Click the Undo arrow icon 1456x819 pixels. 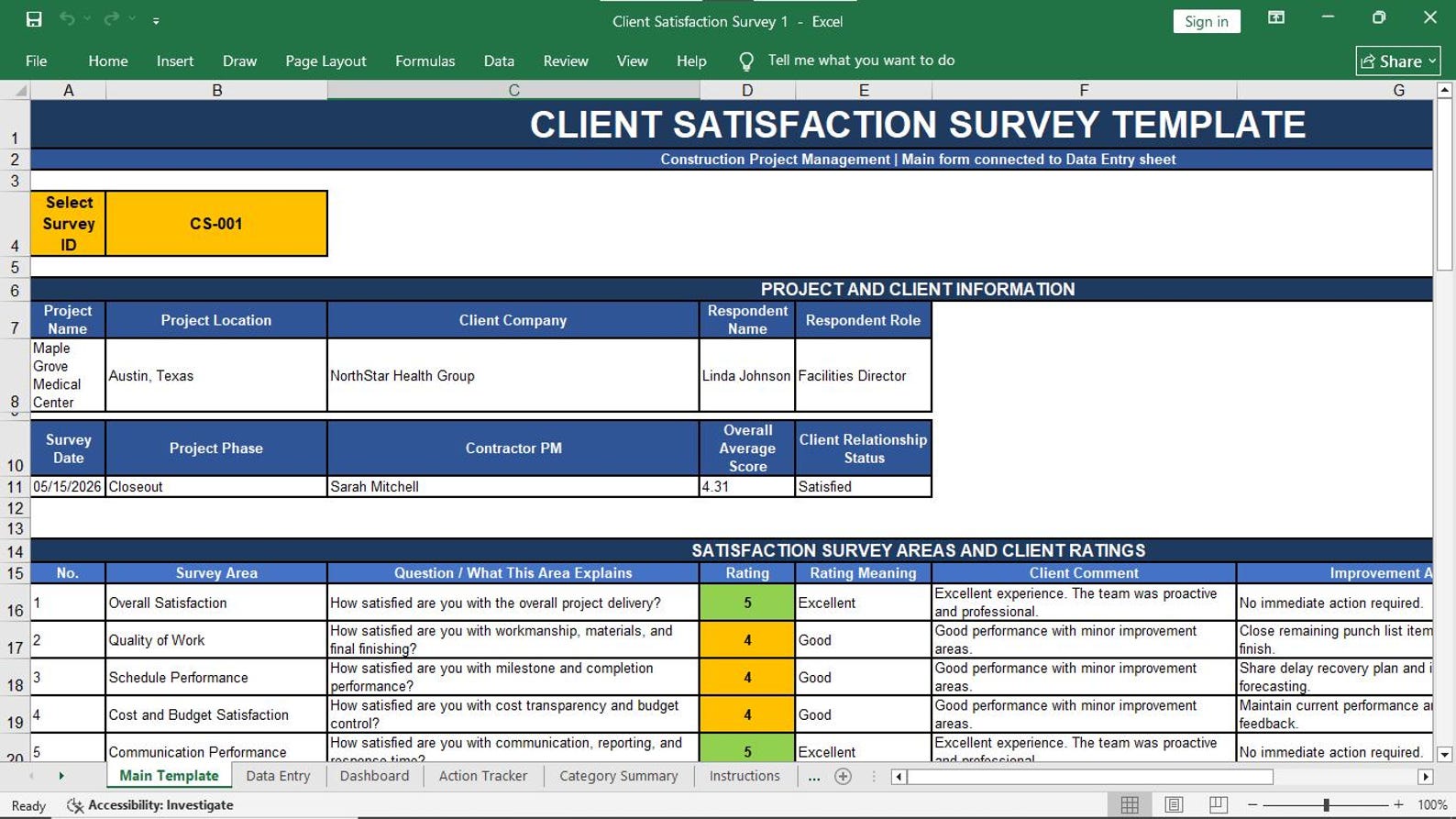coord(67,19)
